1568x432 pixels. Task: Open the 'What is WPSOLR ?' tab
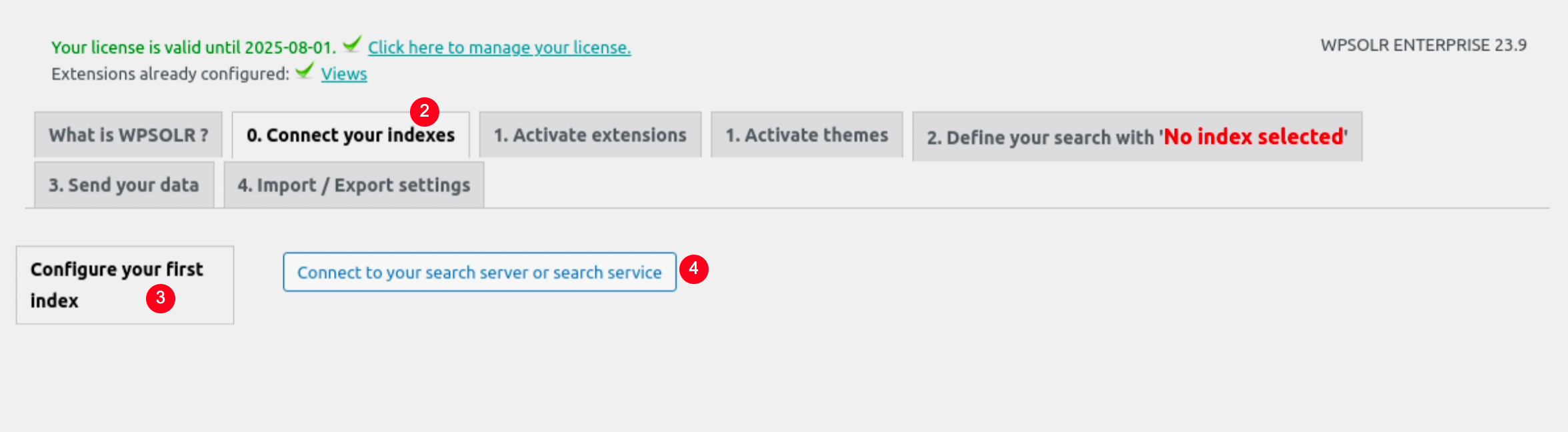tap(128, 135)
